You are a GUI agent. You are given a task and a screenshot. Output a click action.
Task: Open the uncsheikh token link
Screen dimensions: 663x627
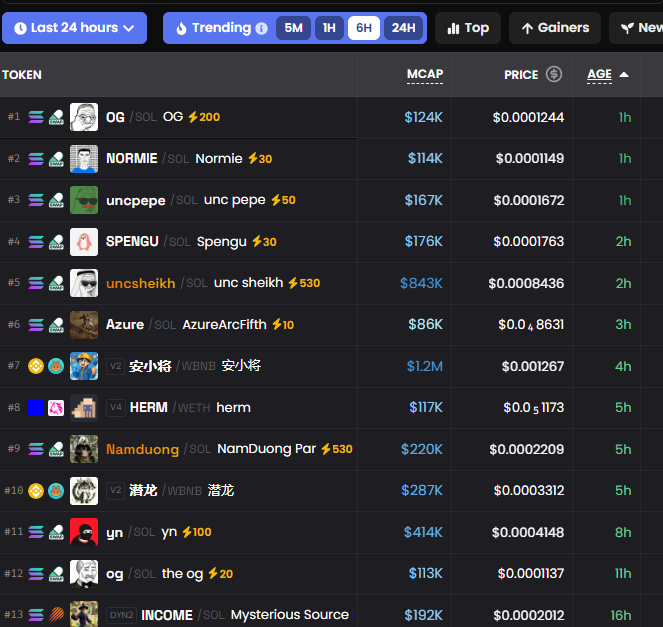[x=141, y=283]
